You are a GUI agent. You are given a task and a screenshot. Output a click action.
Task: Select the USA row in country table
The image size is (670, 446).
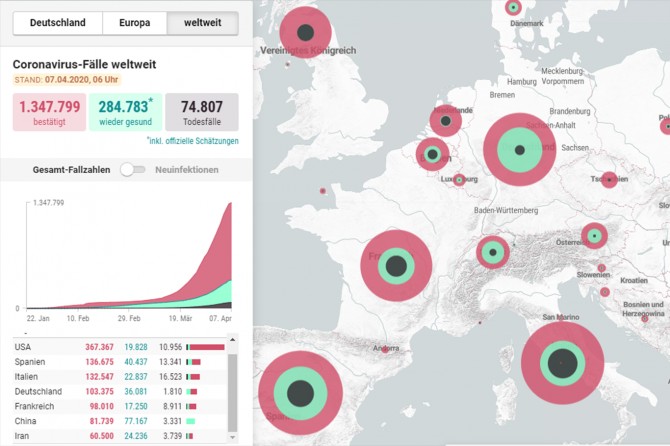click(118, 346)
